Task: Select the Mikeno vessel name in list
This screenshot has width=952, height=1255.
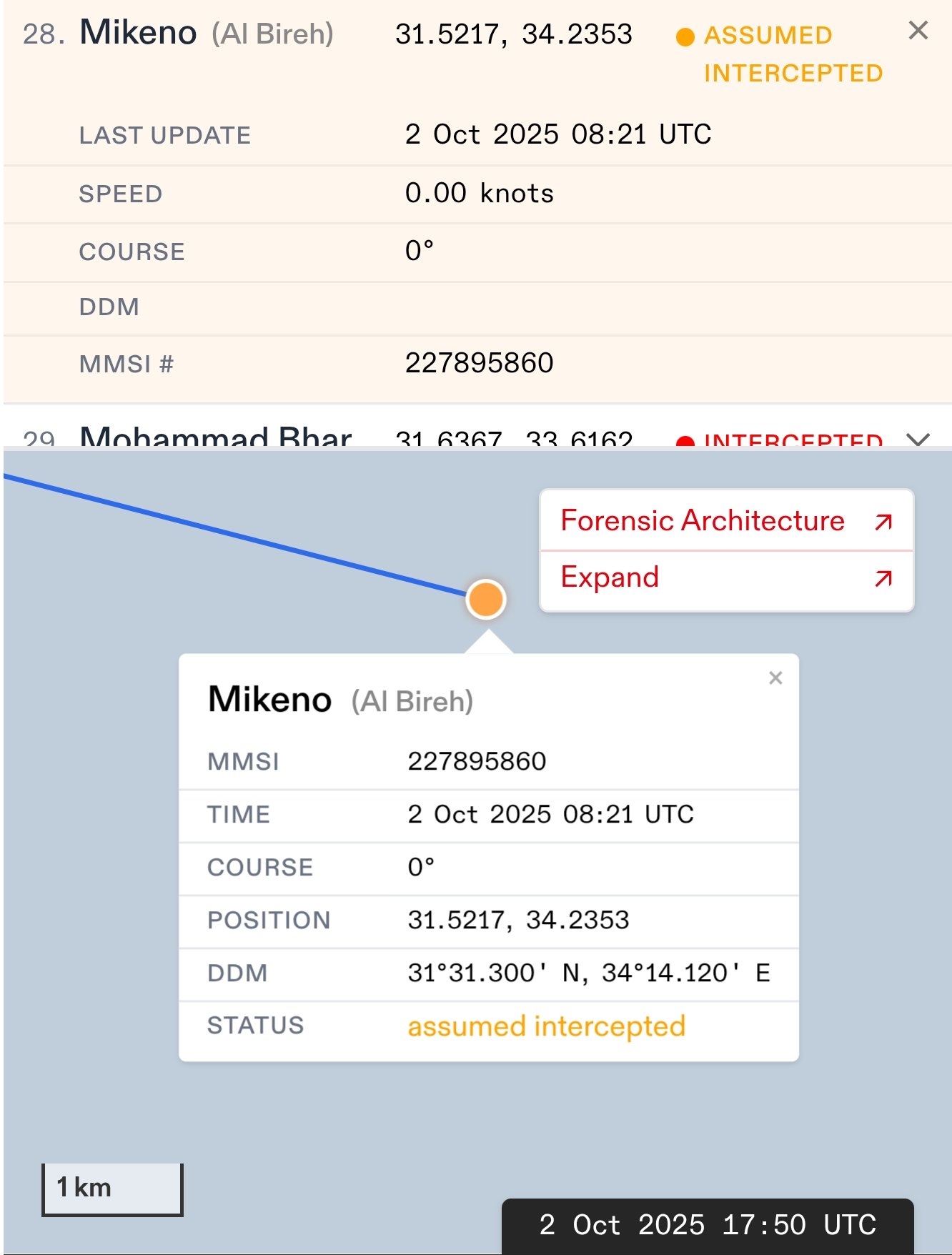Action: 138,33
